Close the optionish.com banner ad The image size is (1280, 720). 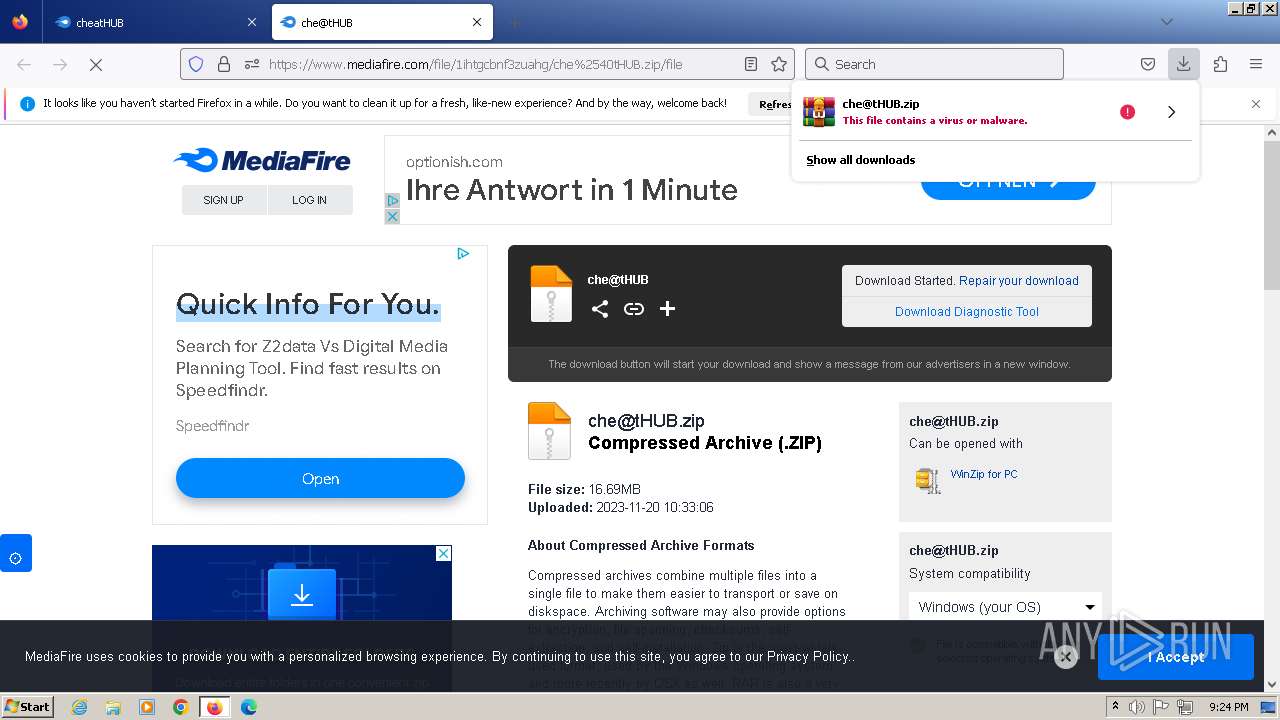(x=392, y=216)
